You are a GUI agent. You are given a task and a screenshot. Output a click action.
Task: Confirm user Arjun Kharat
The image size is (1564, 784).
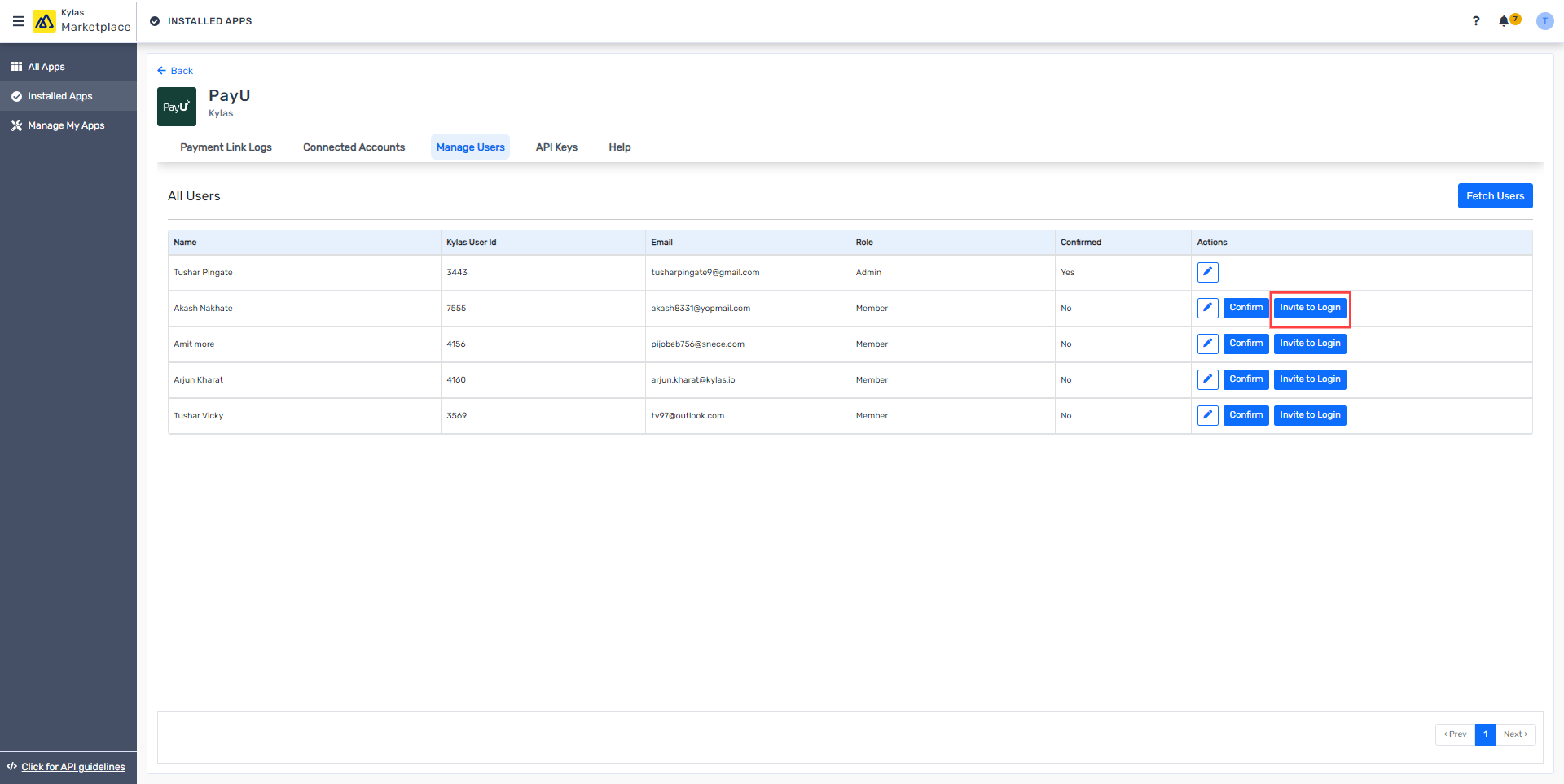tap(1245, 379)
